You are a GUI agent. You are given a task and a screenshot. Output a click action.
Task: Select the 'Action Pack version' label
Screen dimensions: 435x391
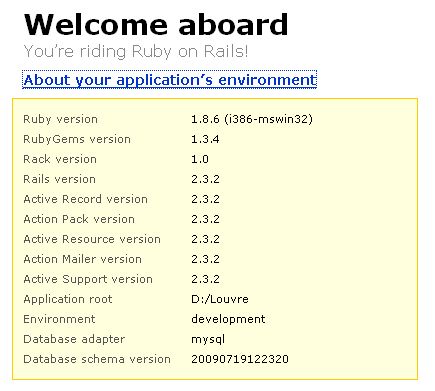click(x=79, y=219)
